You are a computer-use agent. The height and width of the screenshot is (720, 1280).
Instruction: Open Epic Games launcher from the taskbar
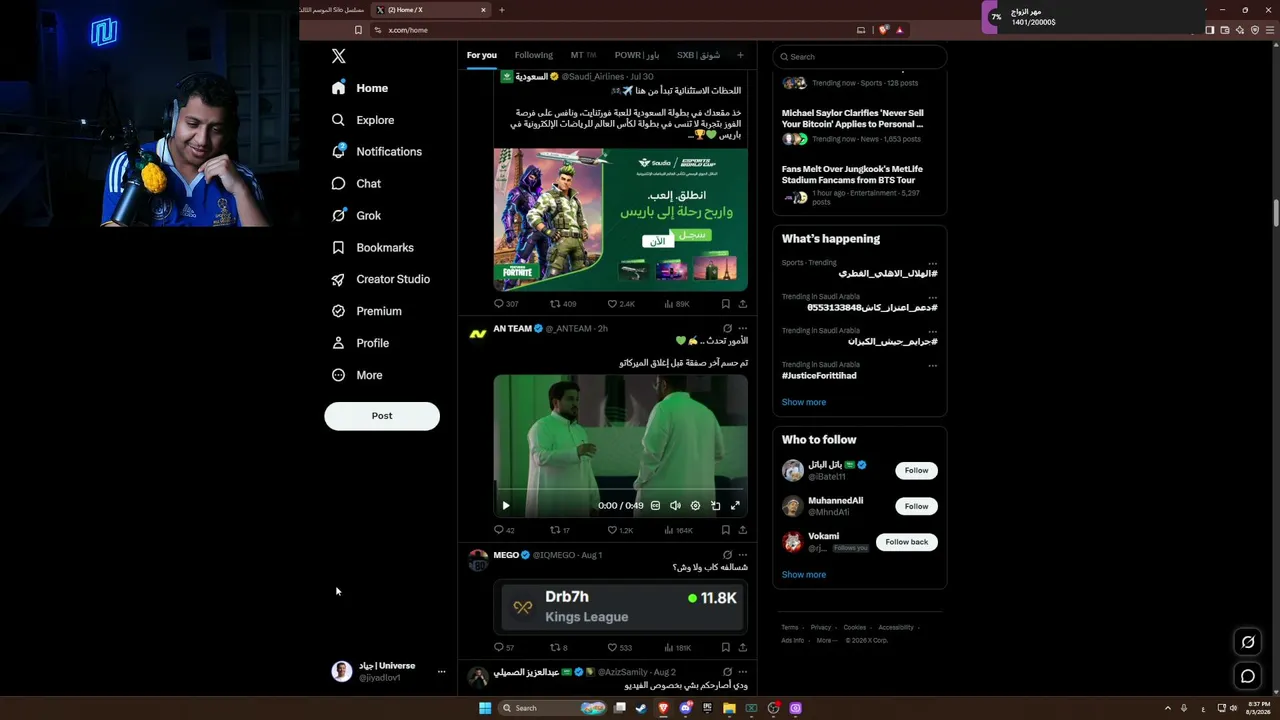[707, 708]
